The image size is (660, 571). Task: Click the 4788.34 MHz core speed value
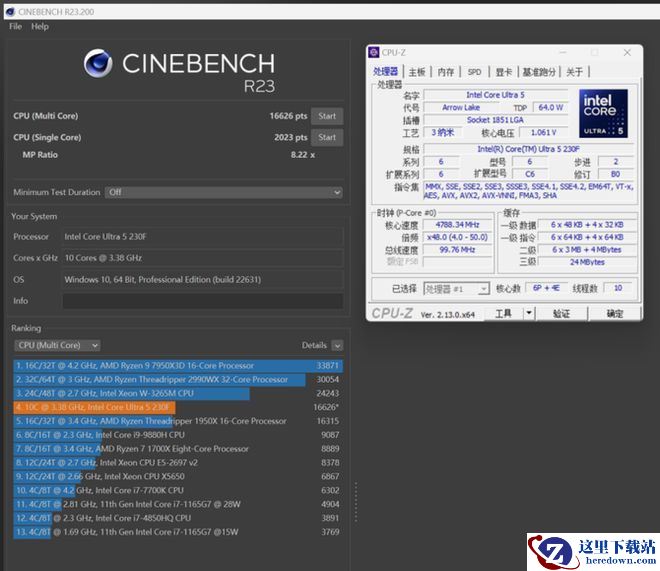point(457,225)
